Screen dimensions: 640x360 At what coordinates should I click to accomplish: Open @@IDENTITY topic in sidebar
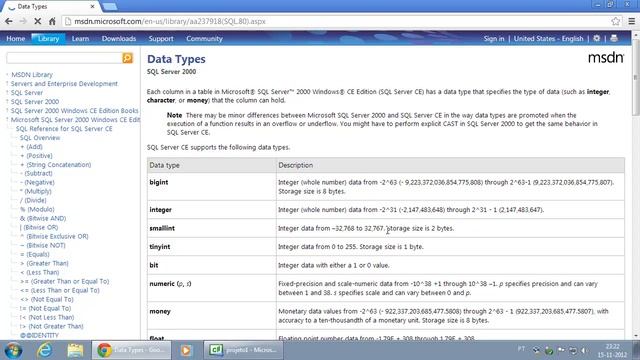point(39,335)
